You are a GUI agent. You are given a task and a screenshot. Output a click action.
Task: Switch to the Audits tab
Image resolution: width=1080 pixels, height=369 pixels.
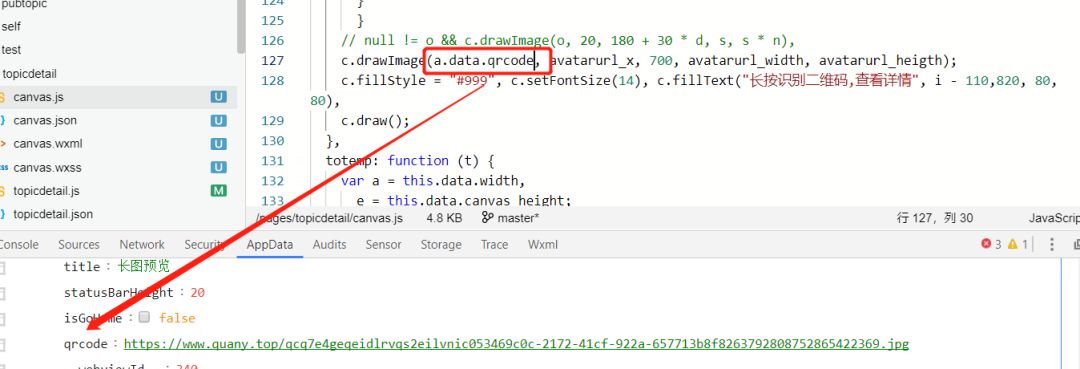pos(329,244)
